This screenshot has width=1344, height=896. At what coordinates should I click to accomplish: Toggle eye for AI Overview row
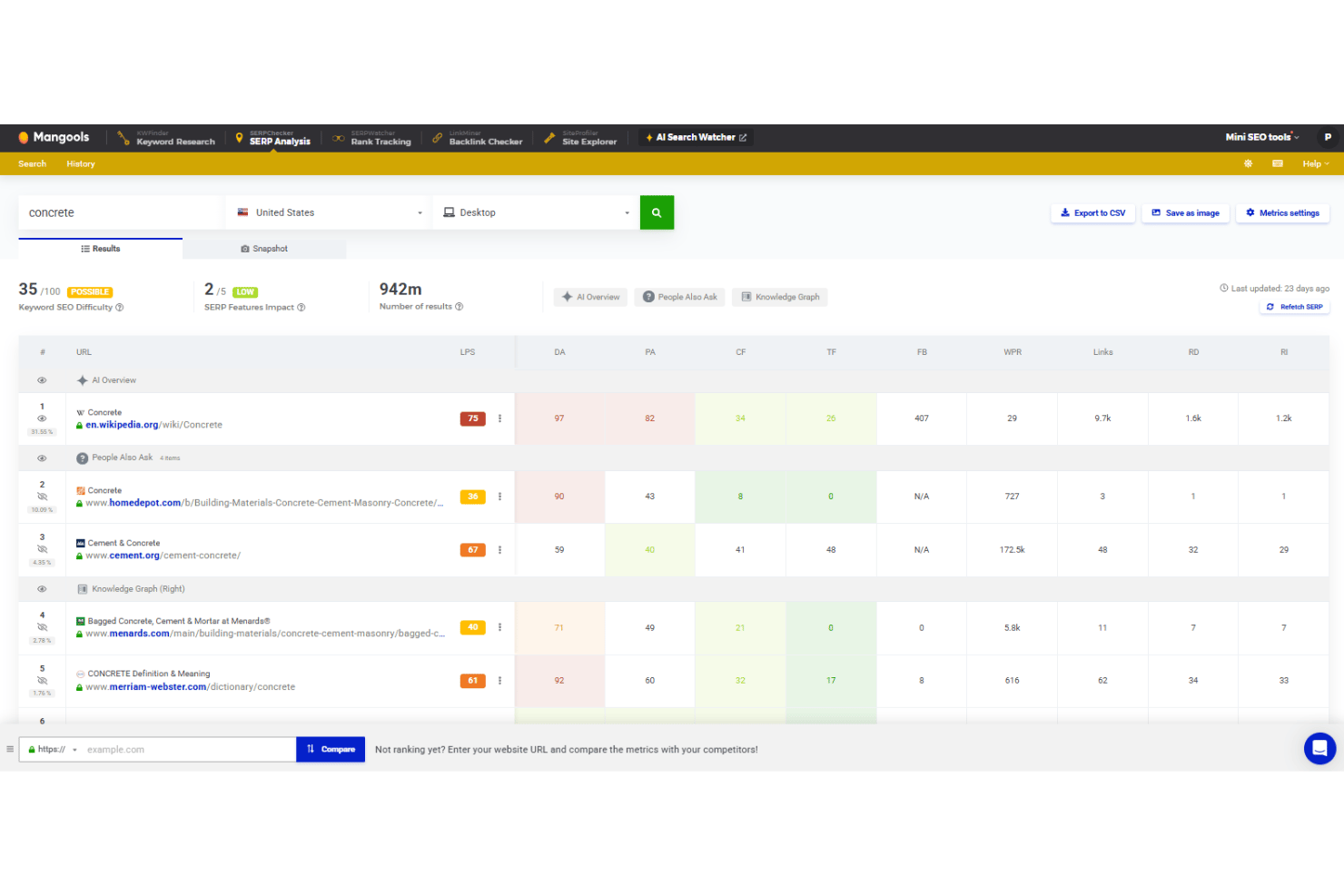42,380
